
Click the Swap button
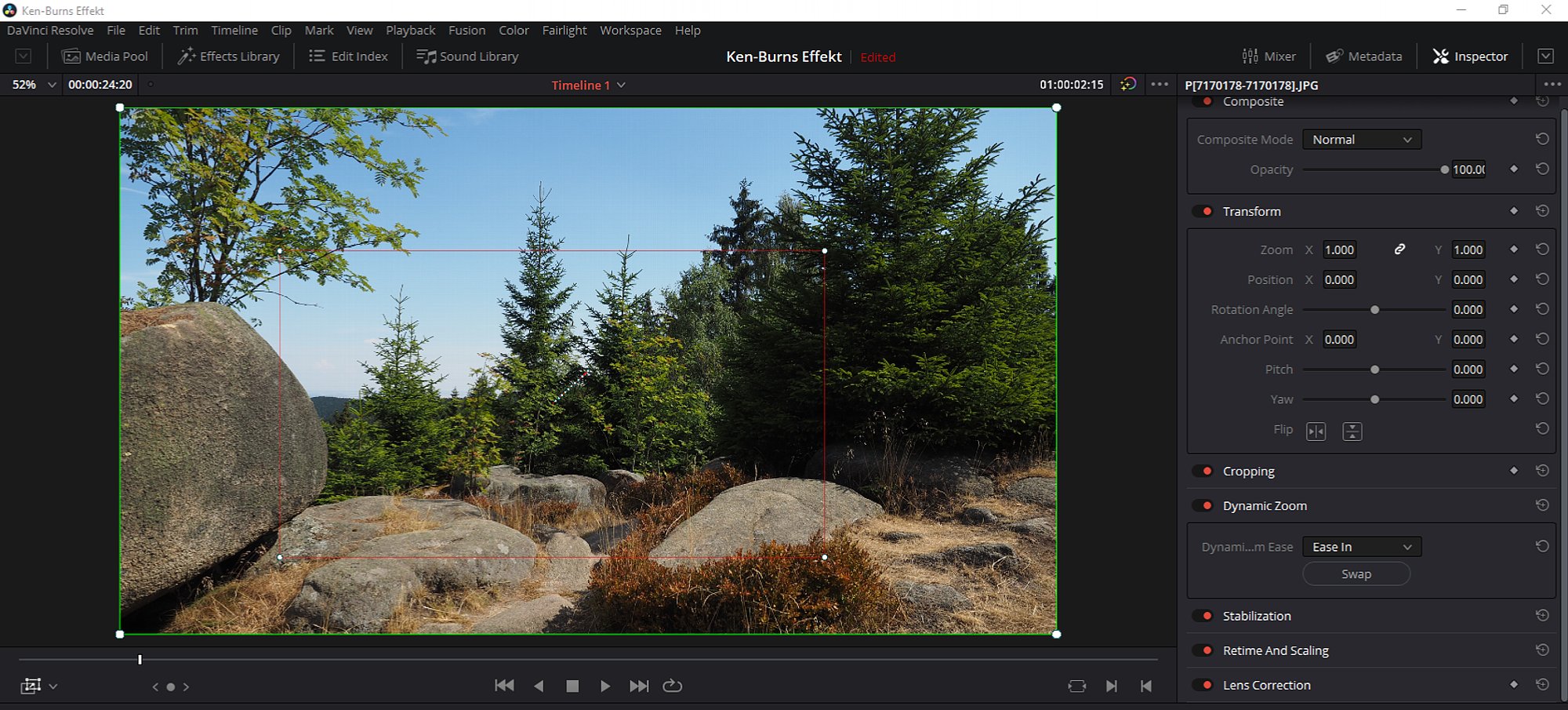pyautogui.click(x=1356, y=574)
